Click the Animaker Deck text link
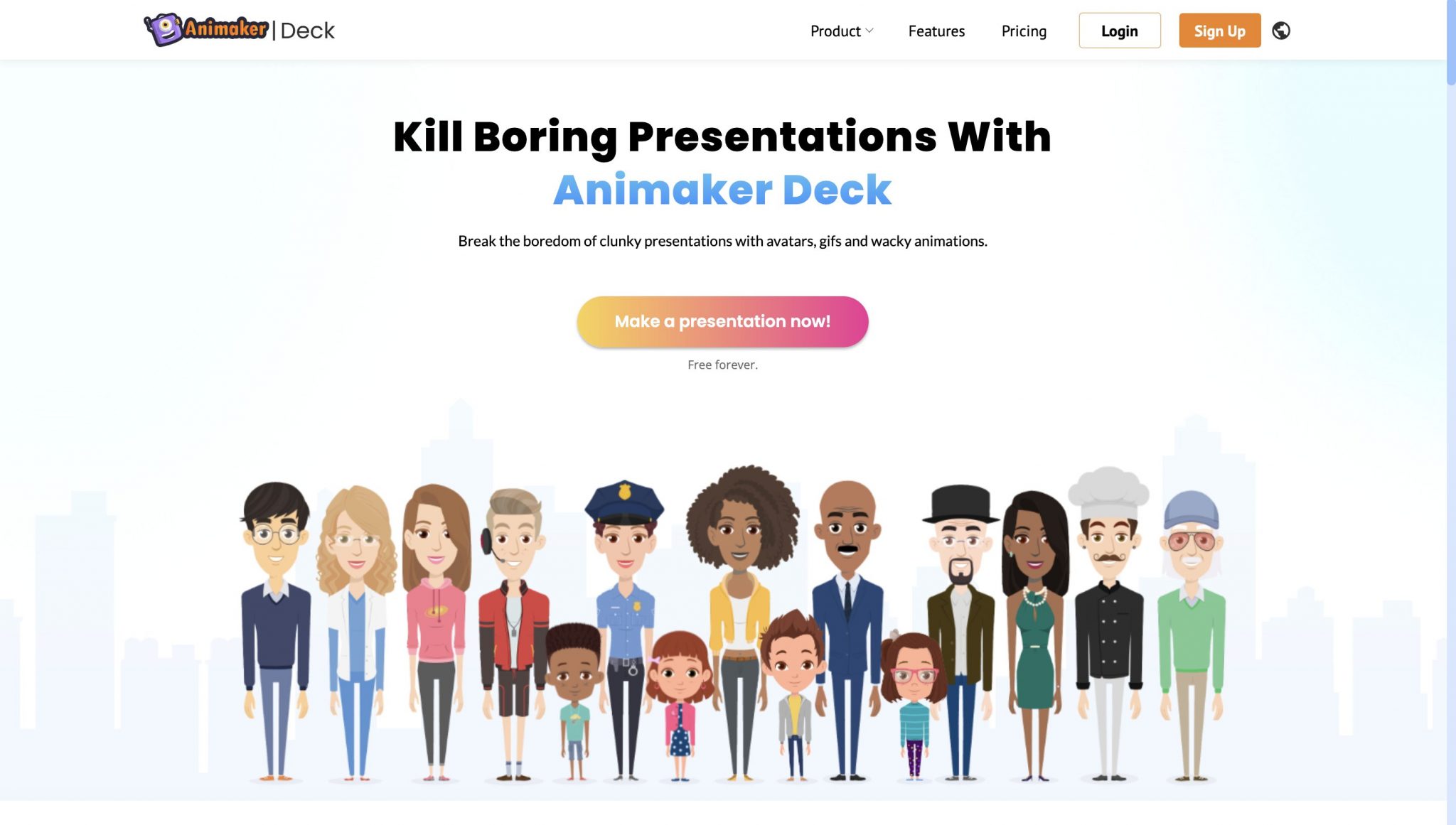 point(722,188)
